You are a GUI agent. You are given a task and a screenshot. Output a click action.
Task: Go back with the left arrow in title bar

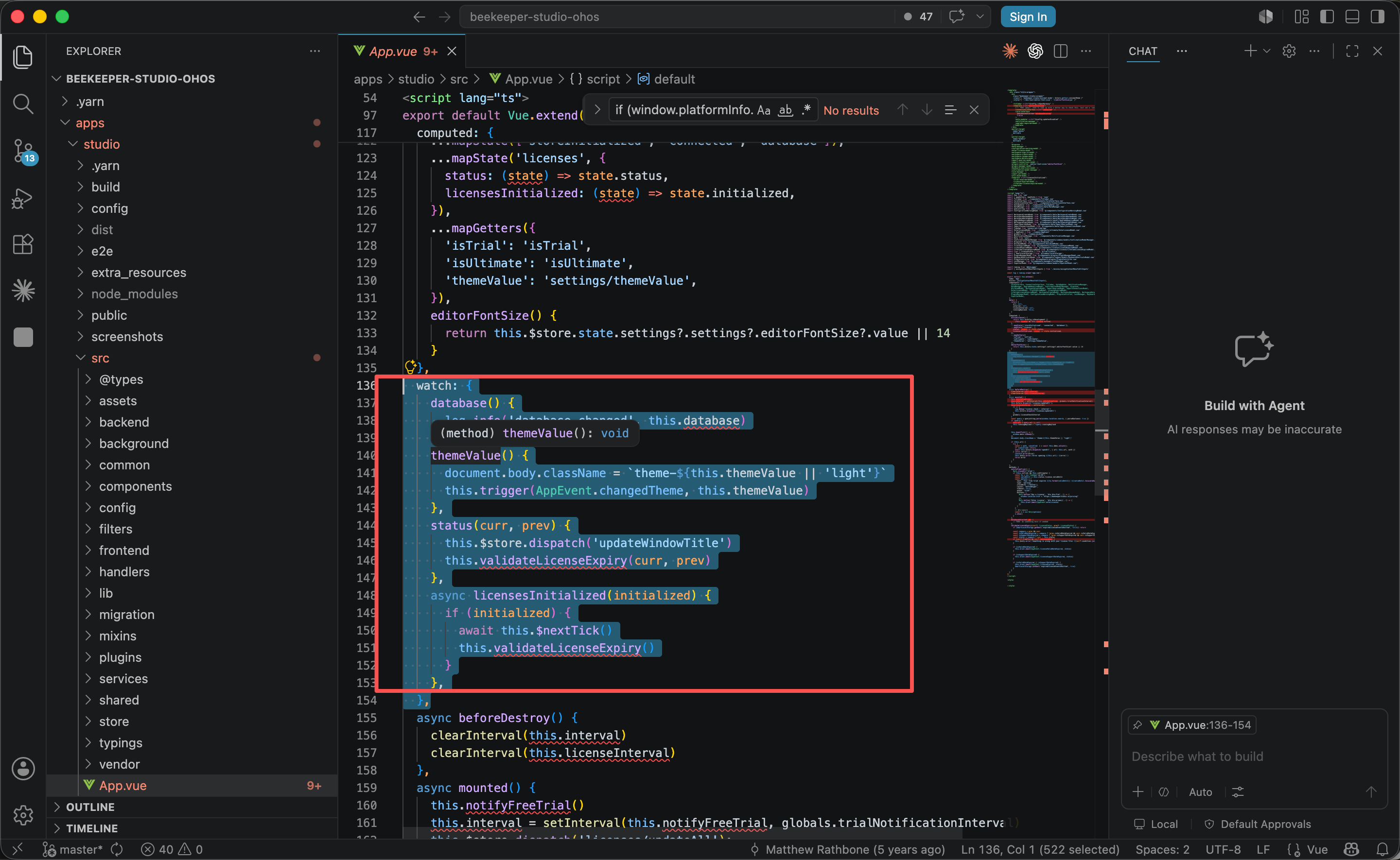point(419,17)
